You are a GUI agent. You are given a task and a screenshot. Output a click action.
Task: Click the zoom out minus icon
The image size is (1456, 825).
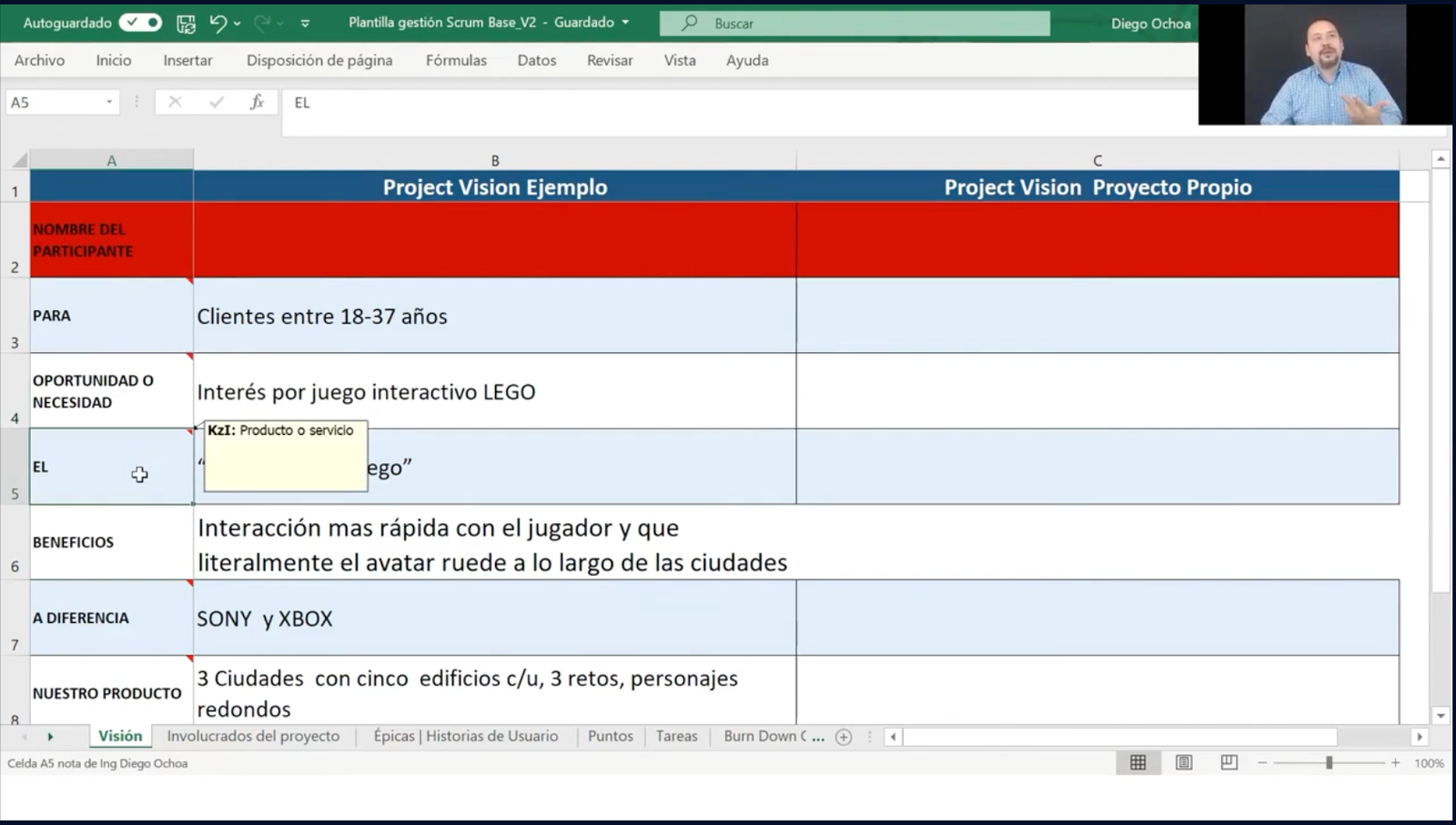click(x=1262, y=763)
